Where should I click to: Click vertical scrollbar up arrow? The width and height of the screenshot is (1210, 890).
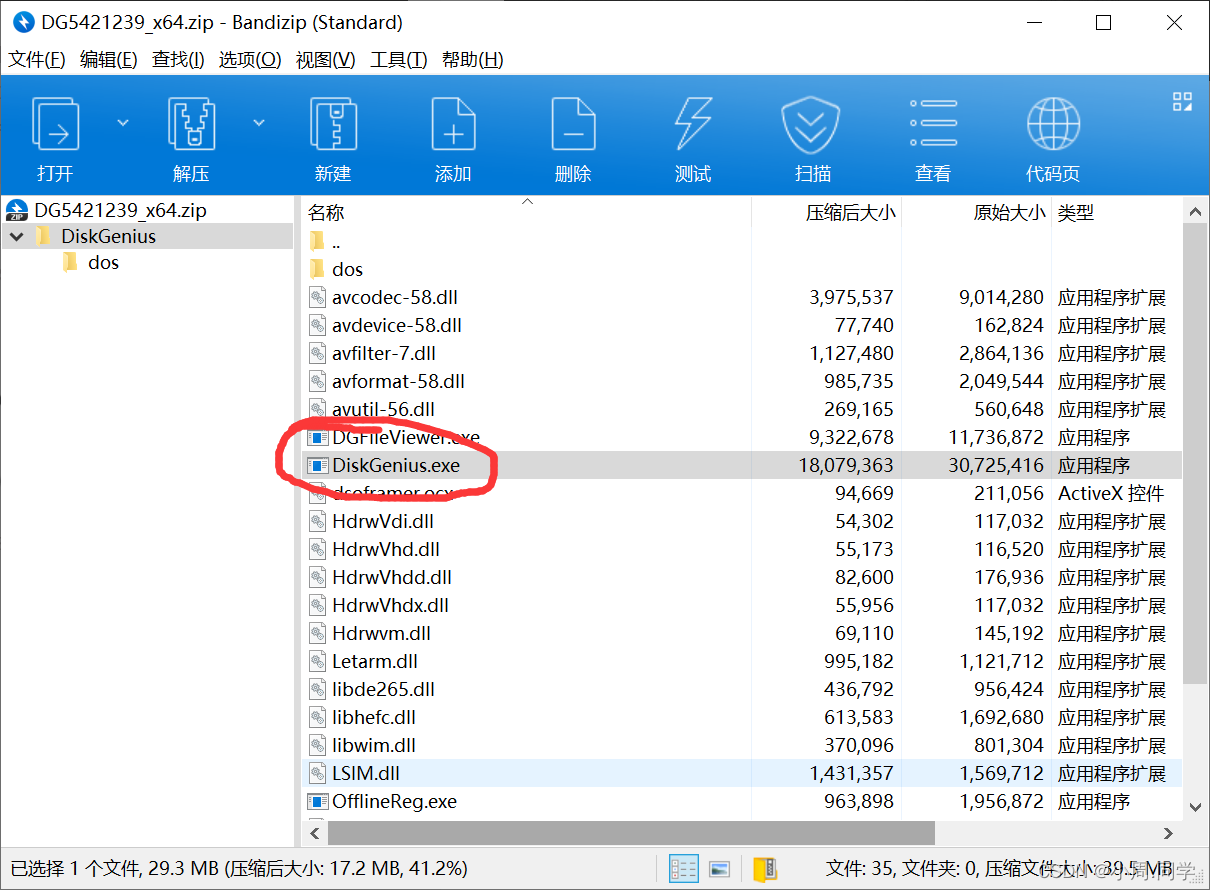pyautogui.click(x=1194, y=211)
